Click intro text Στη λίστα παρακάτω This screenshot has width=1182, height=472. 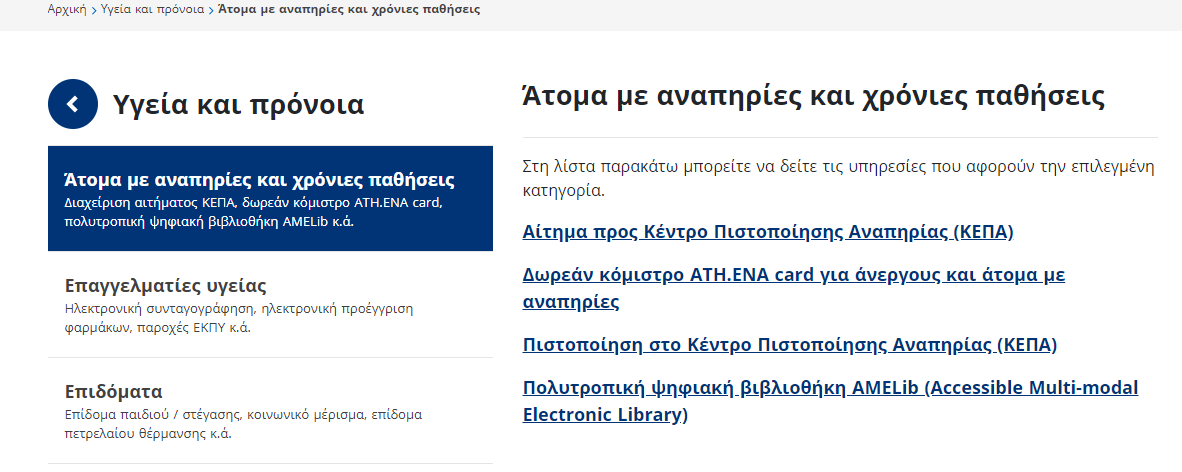pyautogui.click(x=838, y=179)
